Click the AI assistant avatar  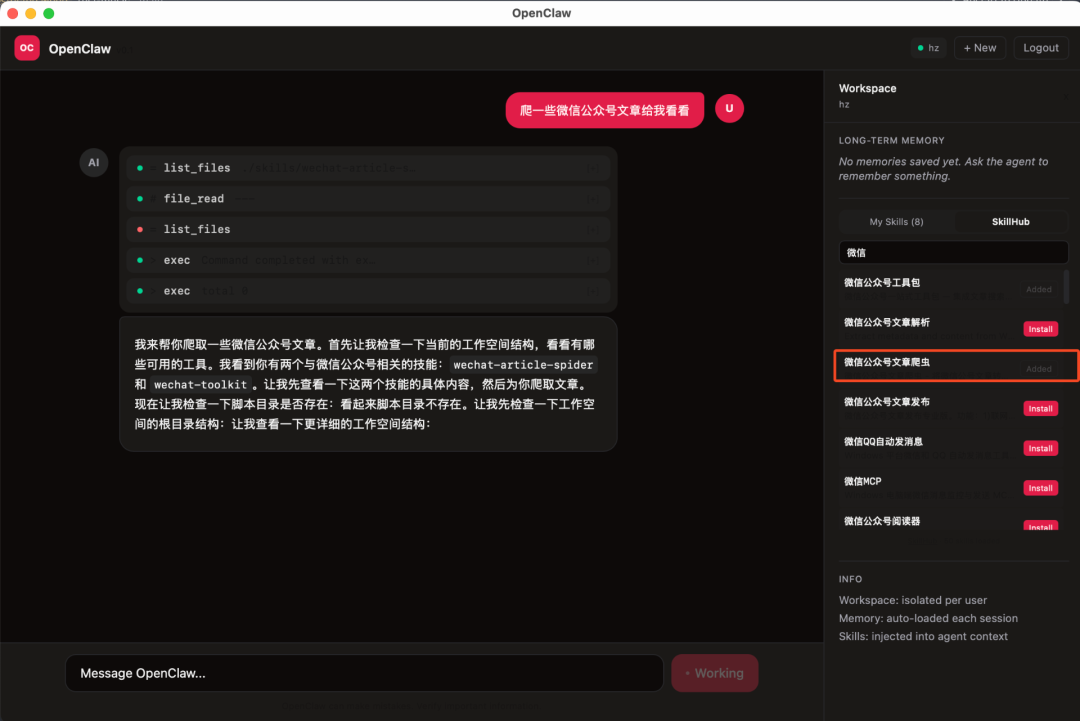click(93, 162)
